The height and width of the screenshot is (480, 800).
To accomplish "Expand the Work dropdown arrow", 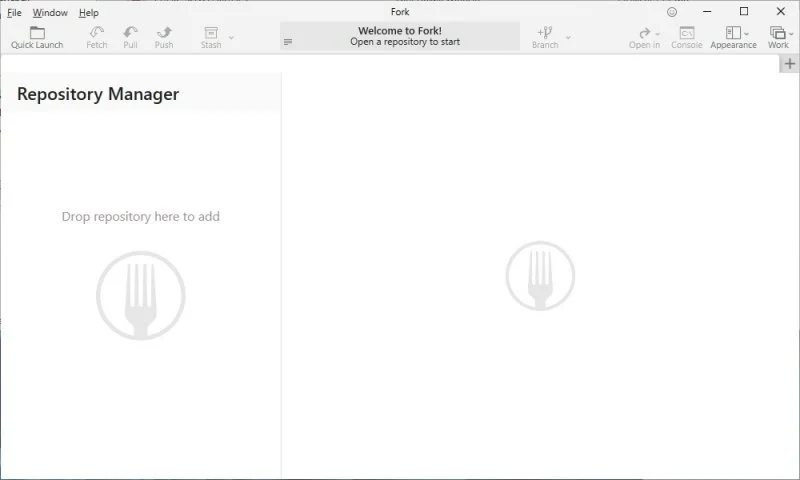I will pos(791,34).
